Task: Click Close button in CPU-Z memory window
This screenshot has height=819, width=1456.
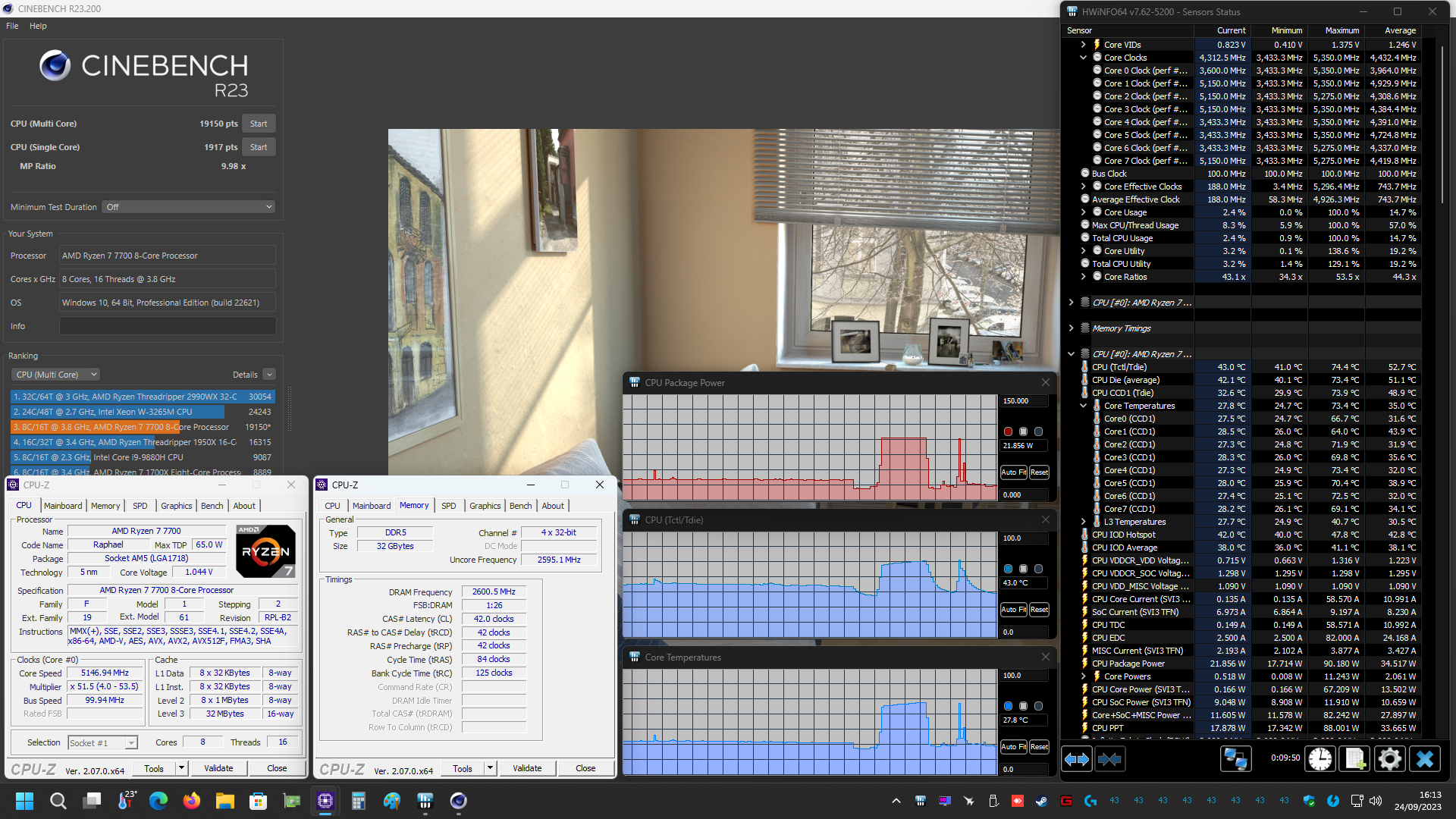Action: 585,768
